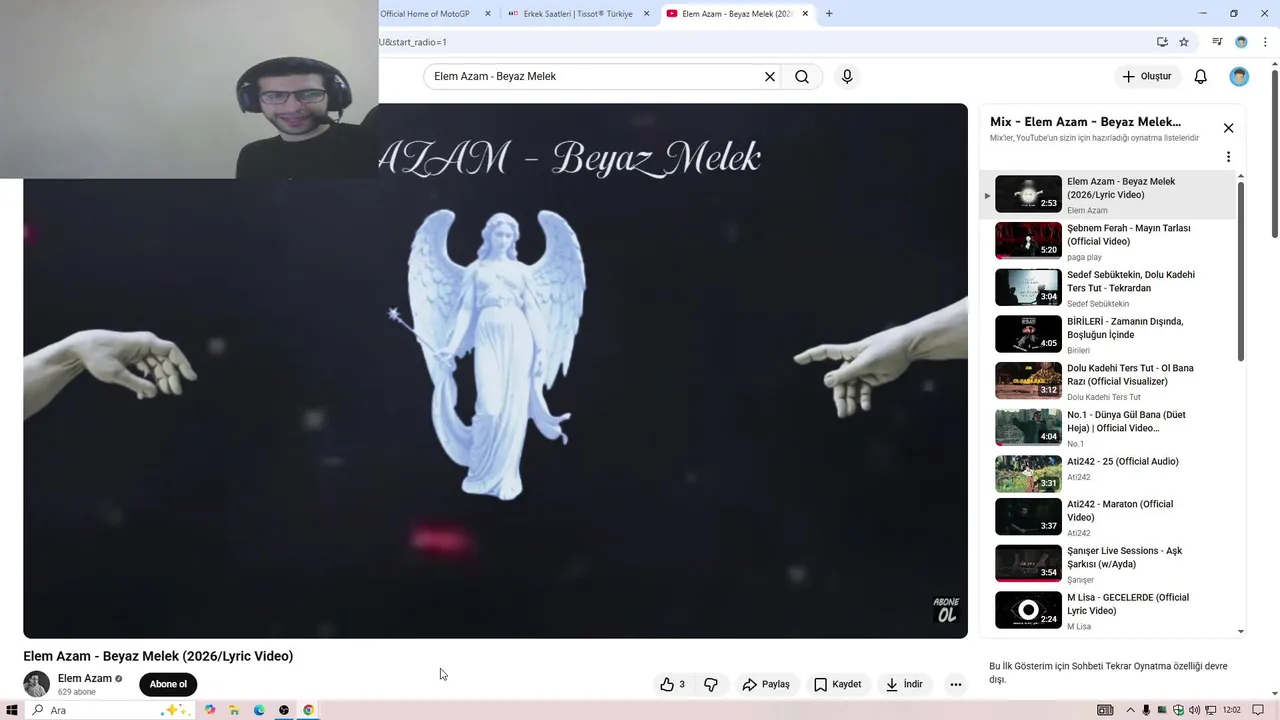Click the magnifier search button on YouTube
Image resolution: width=1280 pixels, height=720 pixels.
pos(802,77)
